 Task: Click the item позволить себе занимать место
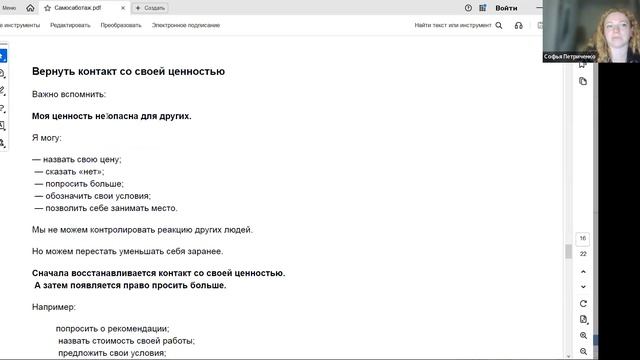coord(106,208)
